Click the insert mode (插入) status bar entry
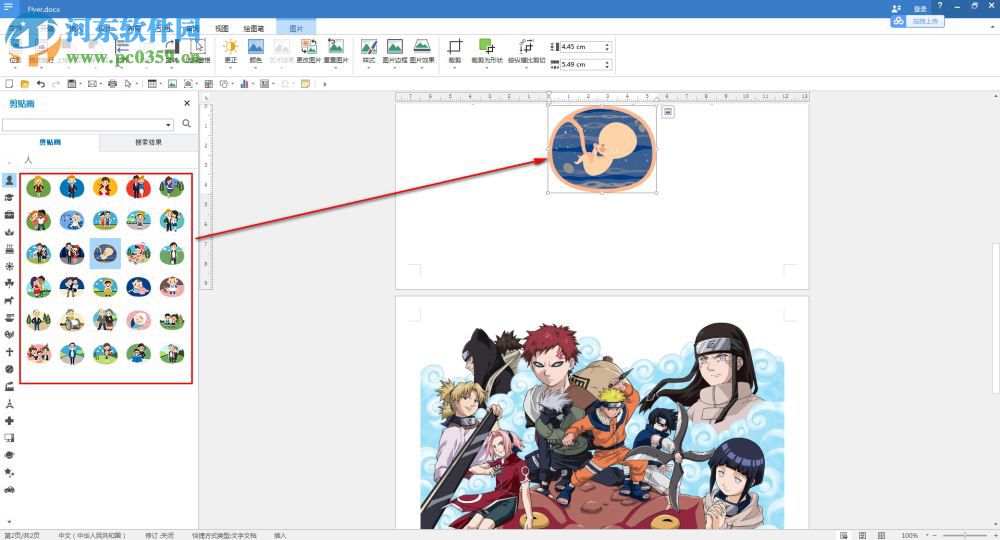 click(281, 536)
